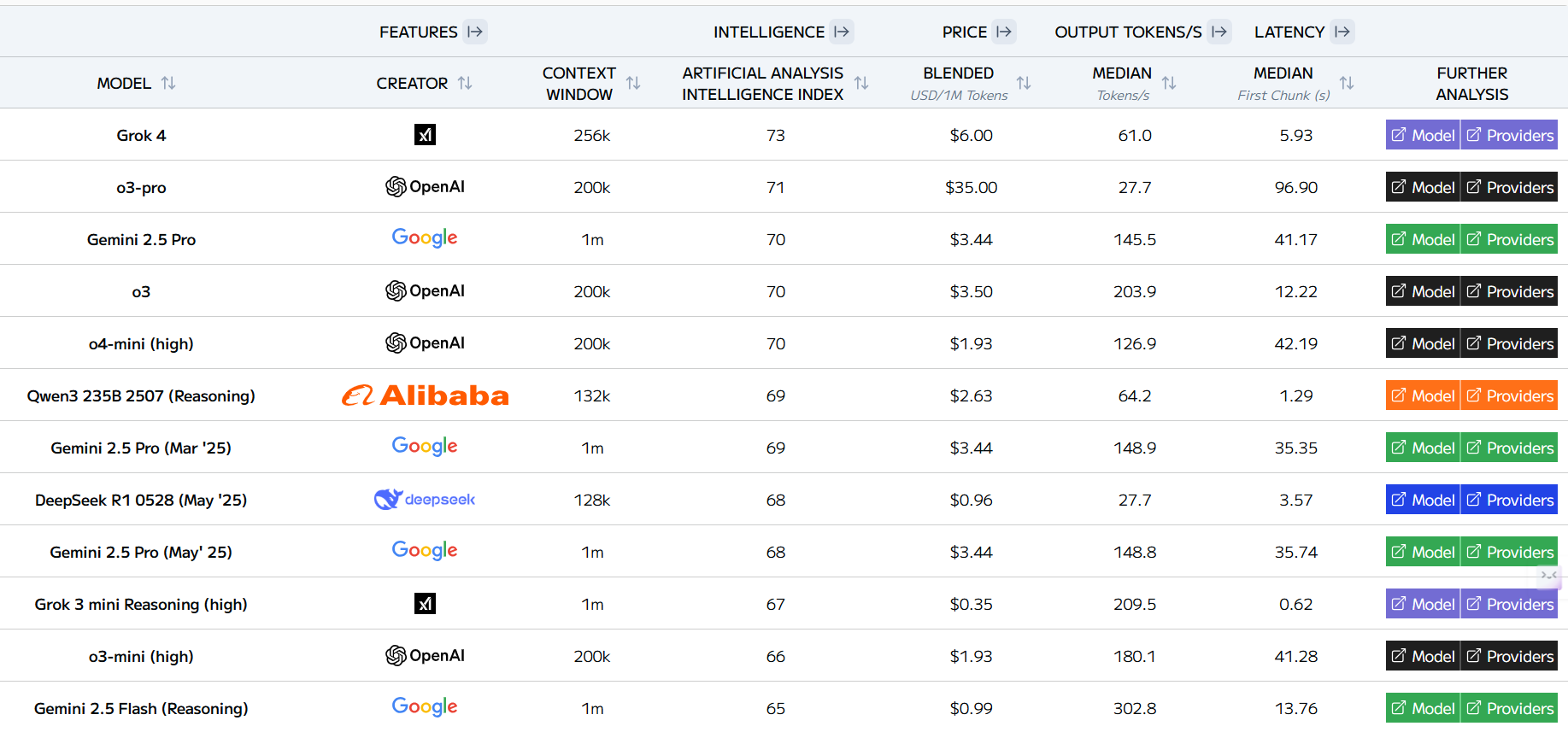
Task: Click the xAI logo for Grok 4
Action: (425, 135)
